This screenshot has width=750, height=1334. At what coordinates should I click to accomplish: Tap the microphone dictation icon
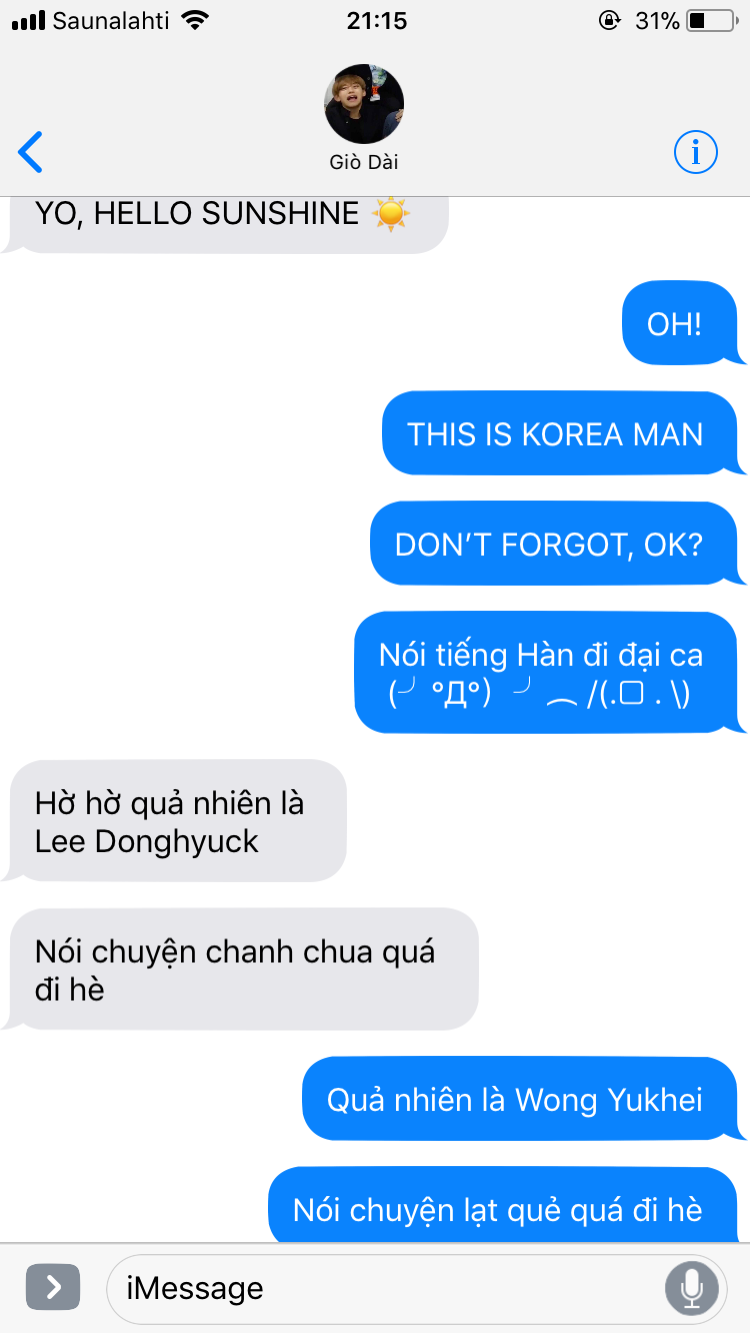click(691, 1288)
